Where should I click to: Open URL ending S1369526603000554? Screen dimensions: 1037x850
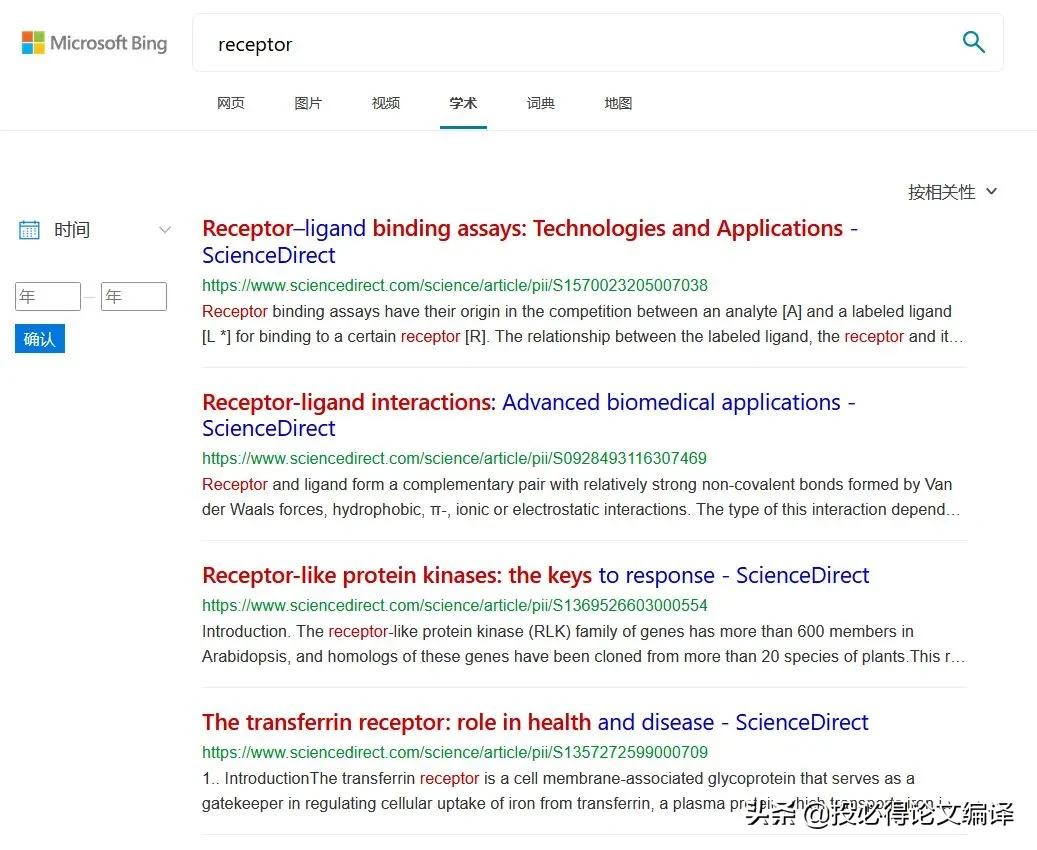click(454, 605)
